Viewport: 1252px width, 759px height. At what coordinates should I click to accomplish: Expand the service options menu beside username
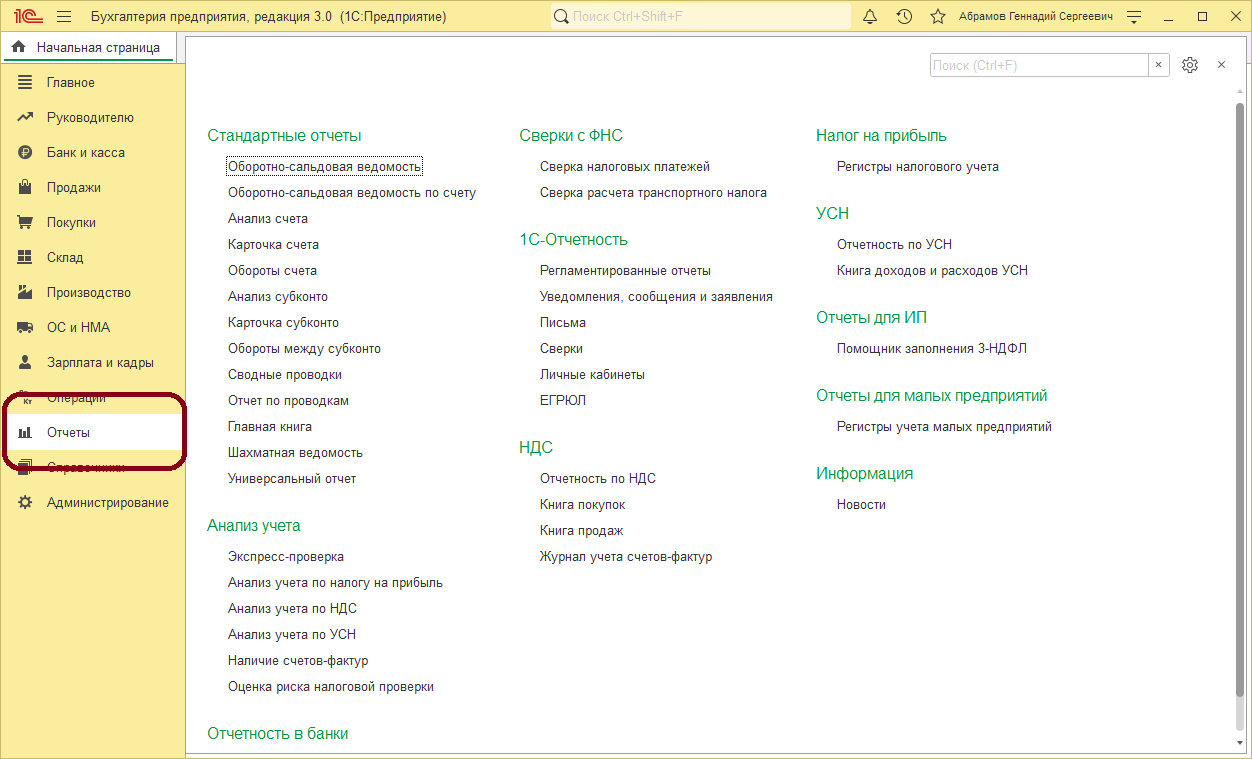pos(1133,17)
